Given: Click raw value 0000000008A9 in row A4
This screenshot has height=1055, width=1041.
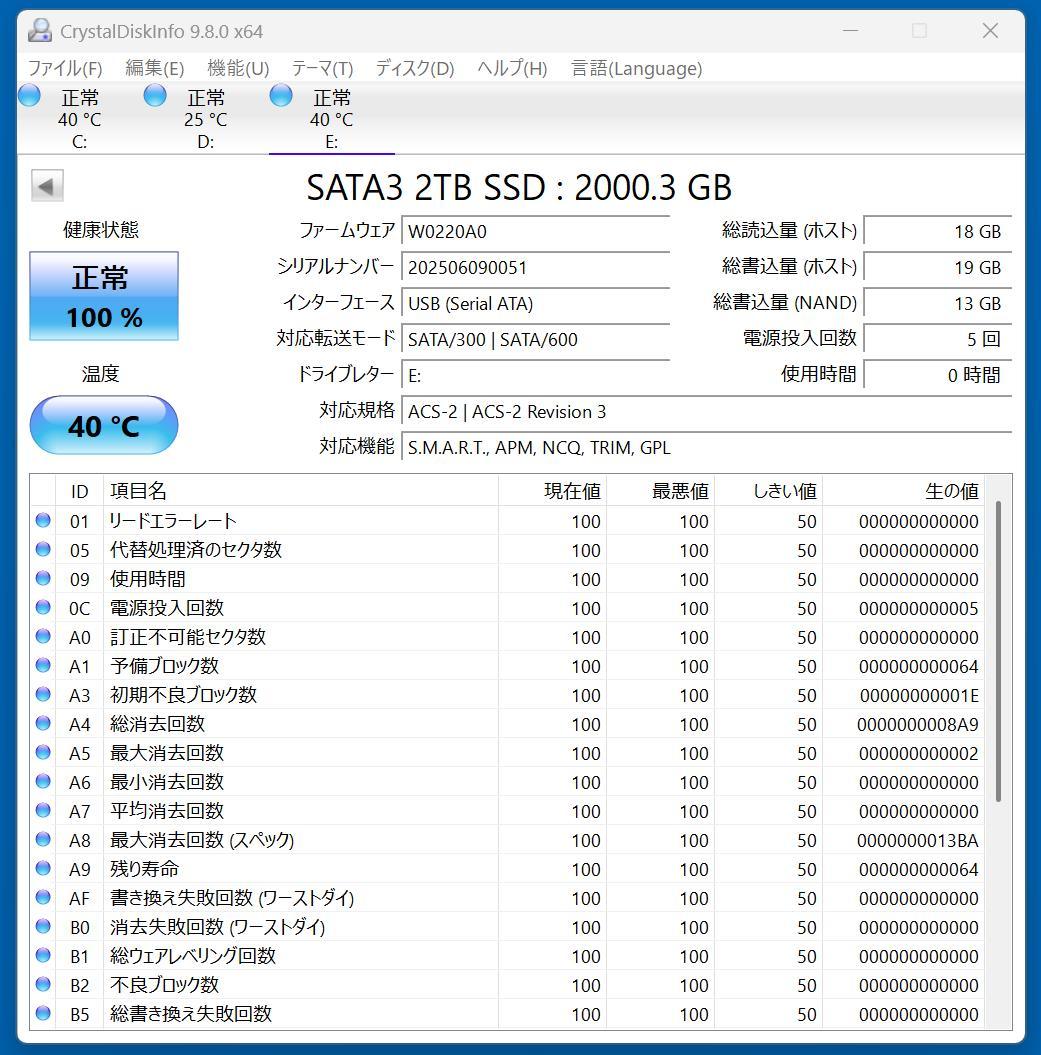Looking at the screenshot, I should [x=917, y=725].
